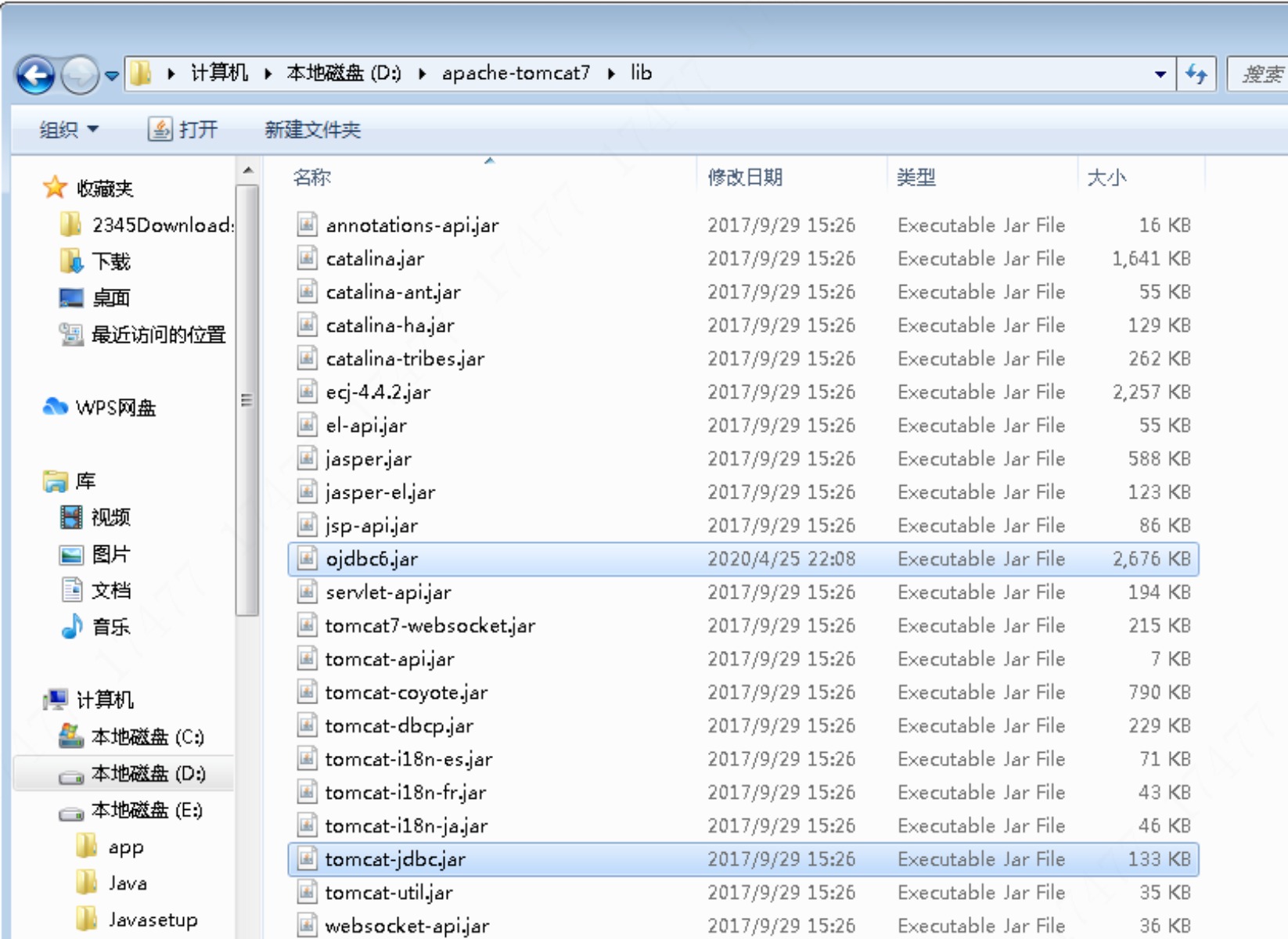Viewport: 1288px width, 939px height.
Task: Sort by the 类型 column header
Action: [x=916, y=178]
